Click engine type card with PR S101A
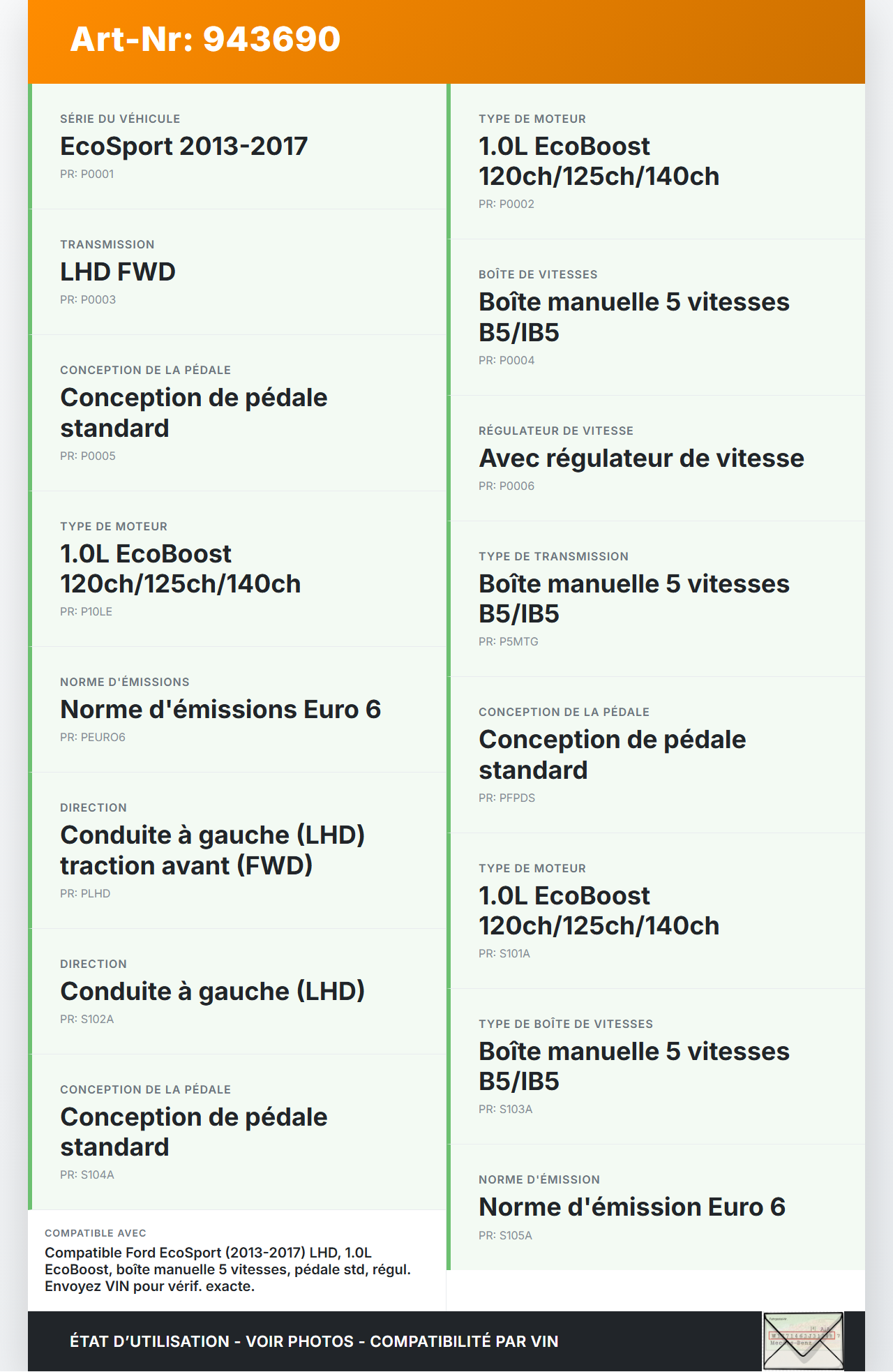The image size is (893, 1372). 656,911
